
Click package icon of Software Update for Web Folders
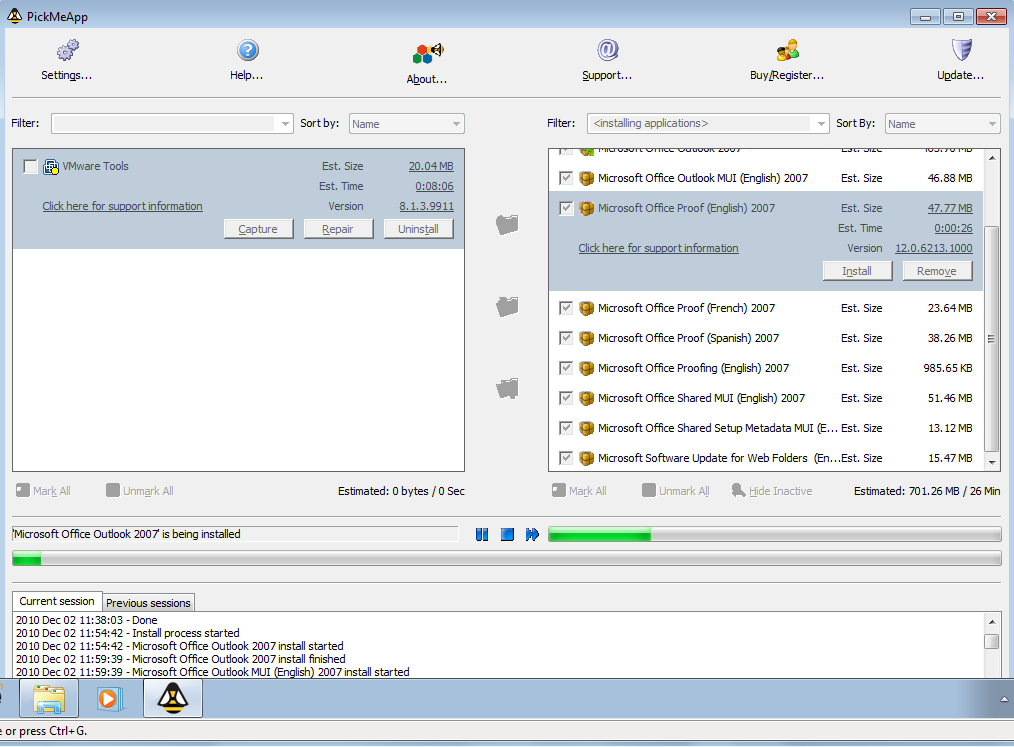tap(587, 458)
